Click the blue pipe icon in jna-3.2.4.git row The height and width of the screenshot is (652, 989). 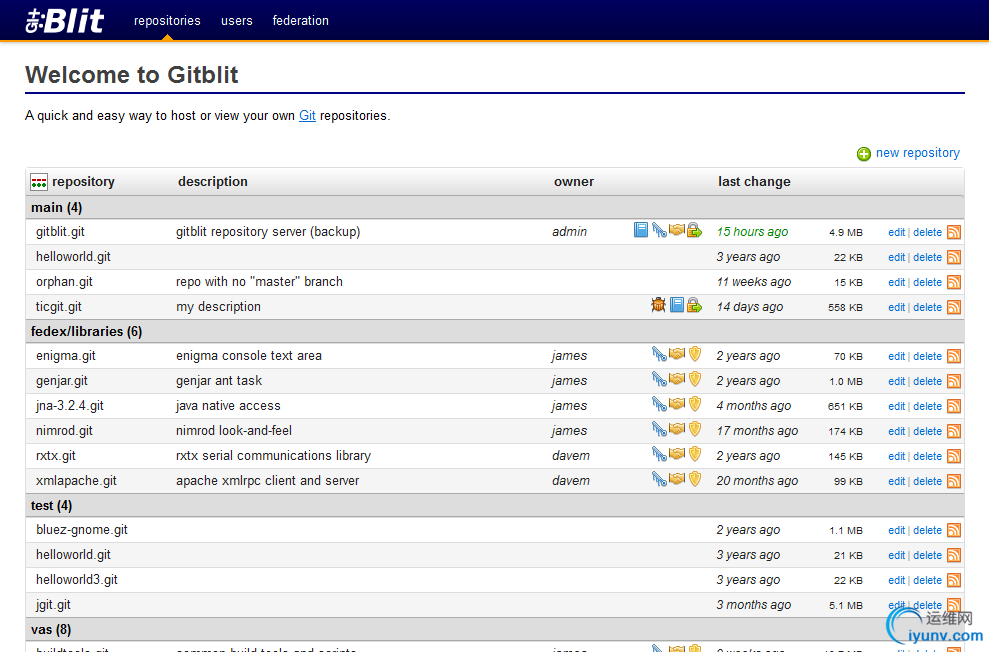point(659,404)
